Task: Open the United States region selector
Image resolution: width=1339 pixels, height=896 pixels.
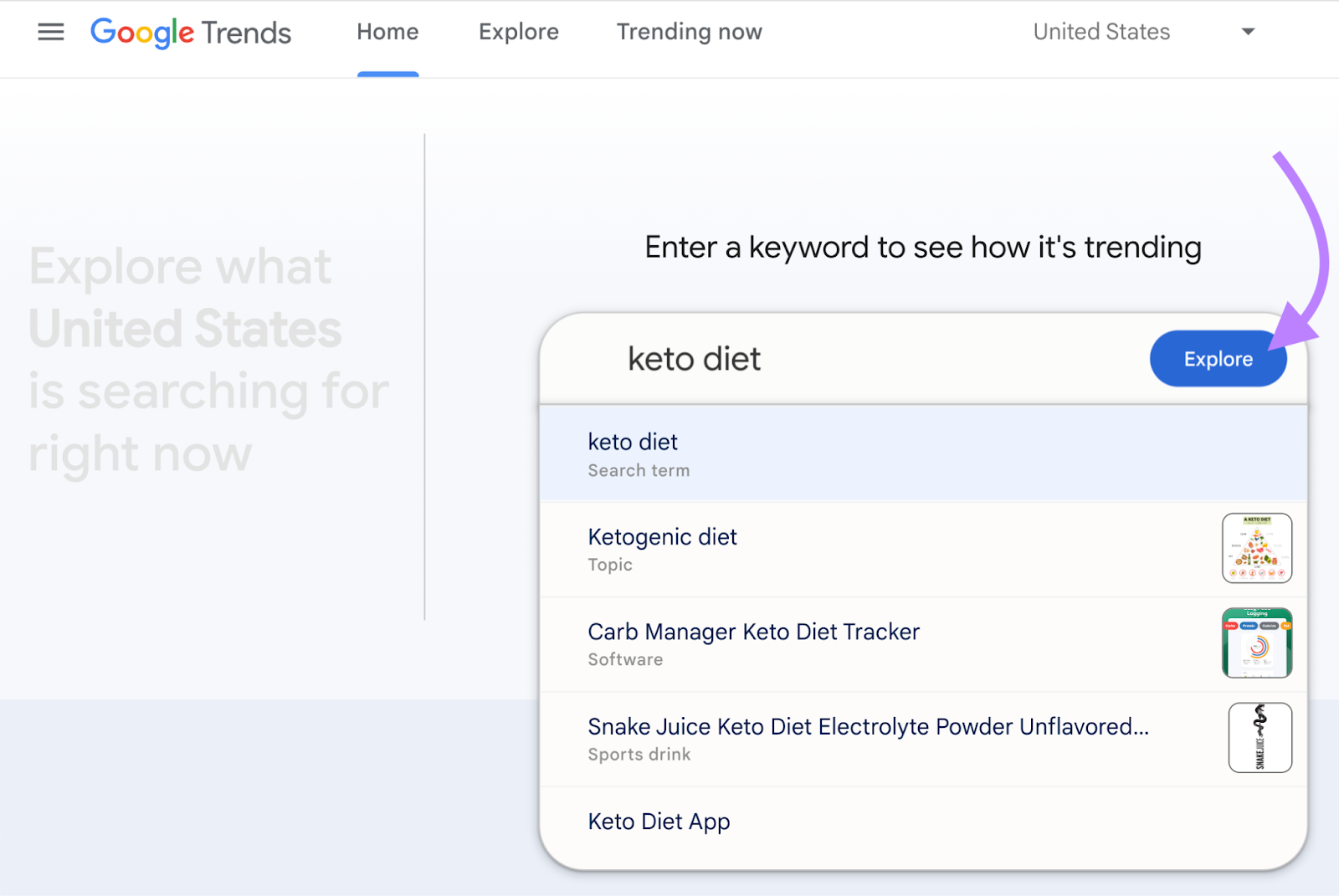Action: tap(1101, 32)
